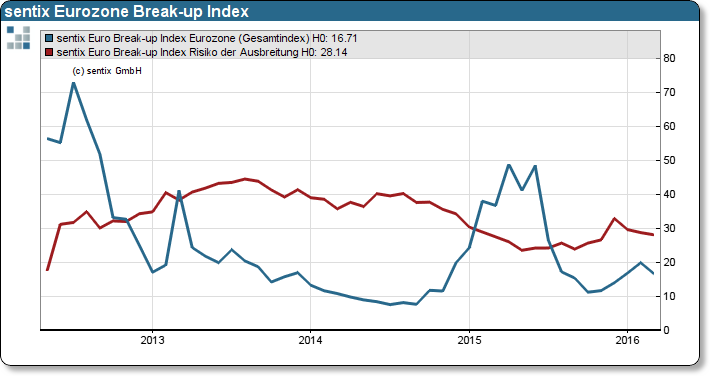Click the 2015 x-axis label
The image size is (710, 376).
click(470, 340)
